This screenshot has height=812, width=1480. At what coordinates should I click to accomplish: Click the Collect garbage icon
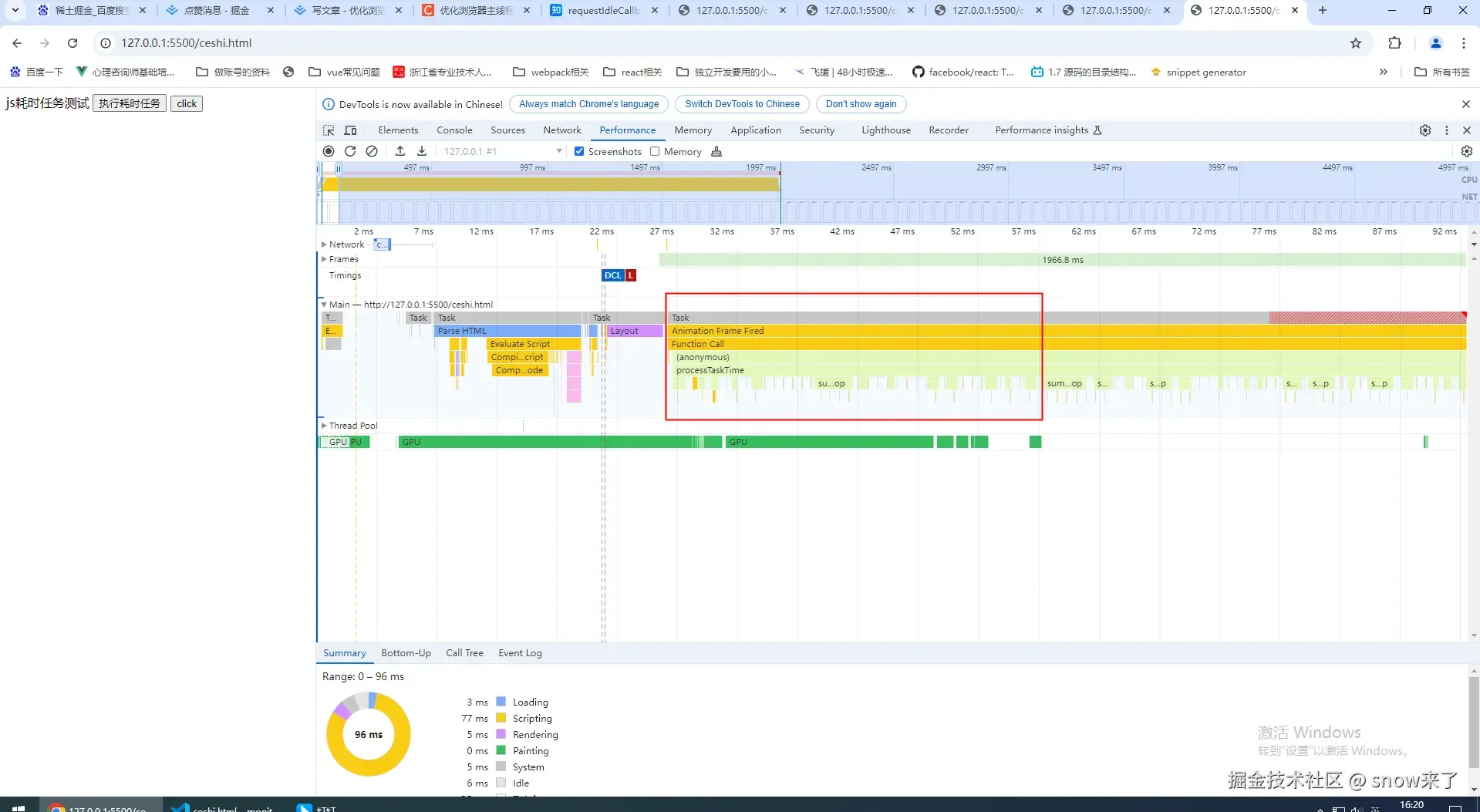(x=716, y=151)
